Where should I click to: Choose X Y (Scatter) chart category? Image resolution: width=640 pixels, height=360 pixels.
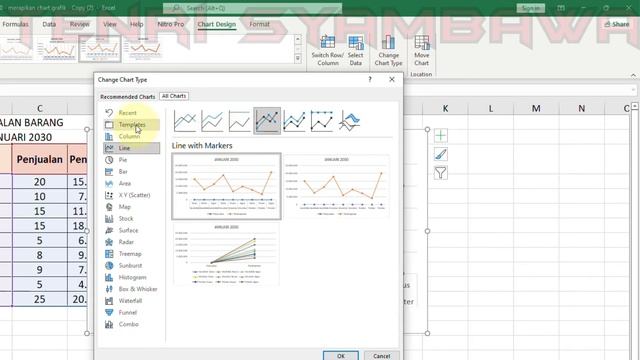tap(131, 195)
